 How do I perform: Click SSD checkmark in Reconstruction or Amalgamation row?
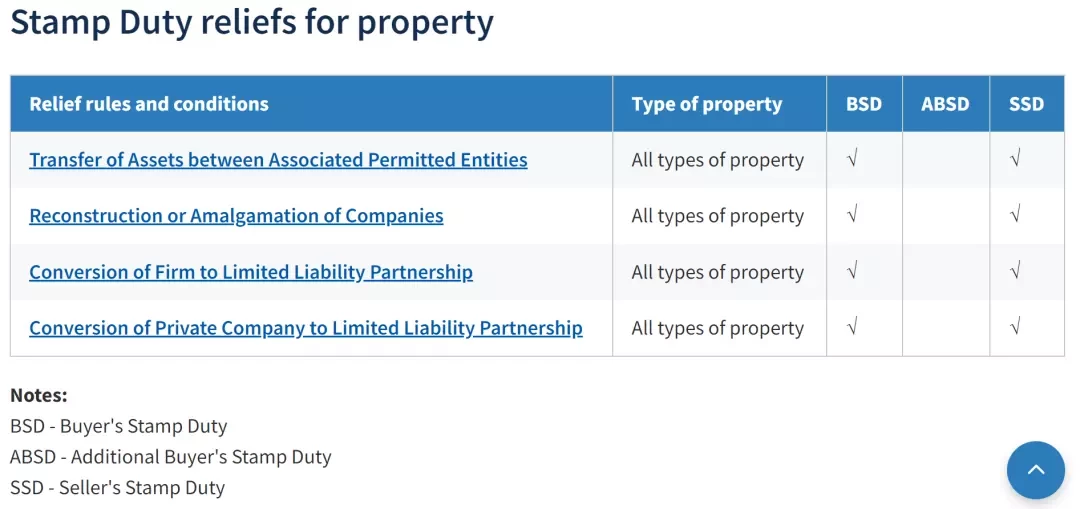tap(1015, 216)
